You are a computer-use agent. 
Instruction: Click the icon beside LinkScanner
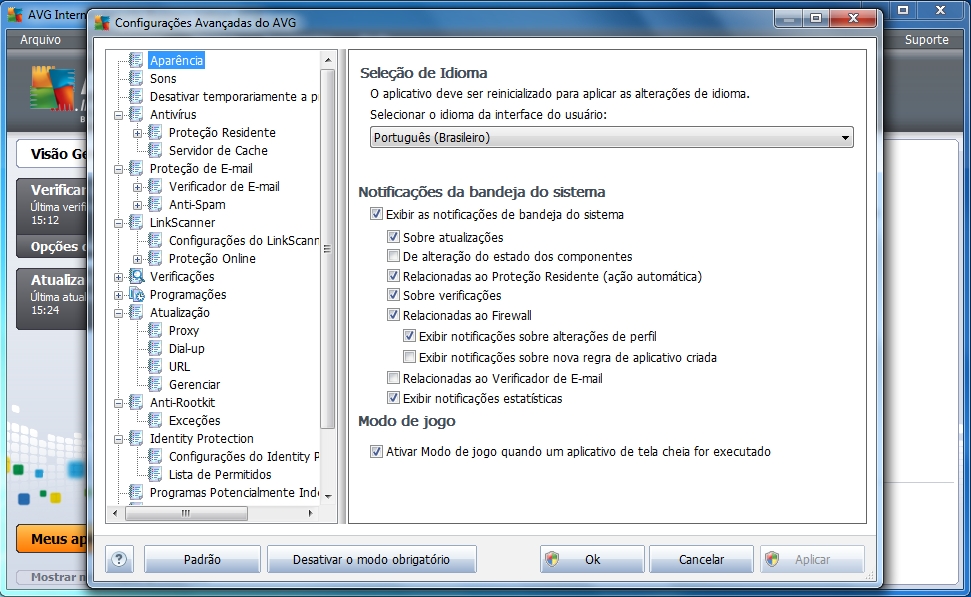(136, 222)
